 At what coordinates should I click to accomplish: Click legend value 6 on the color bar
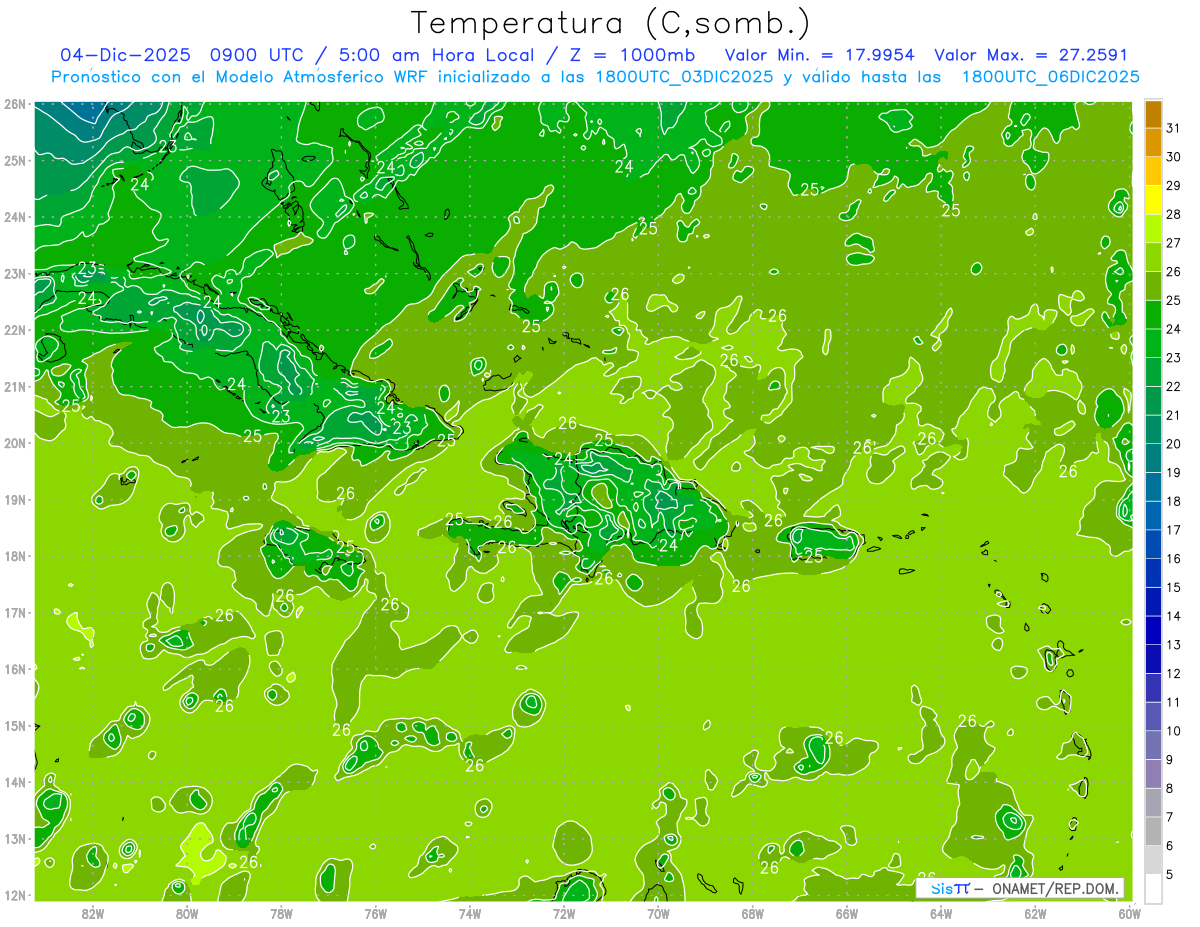tap(1169, 846)
